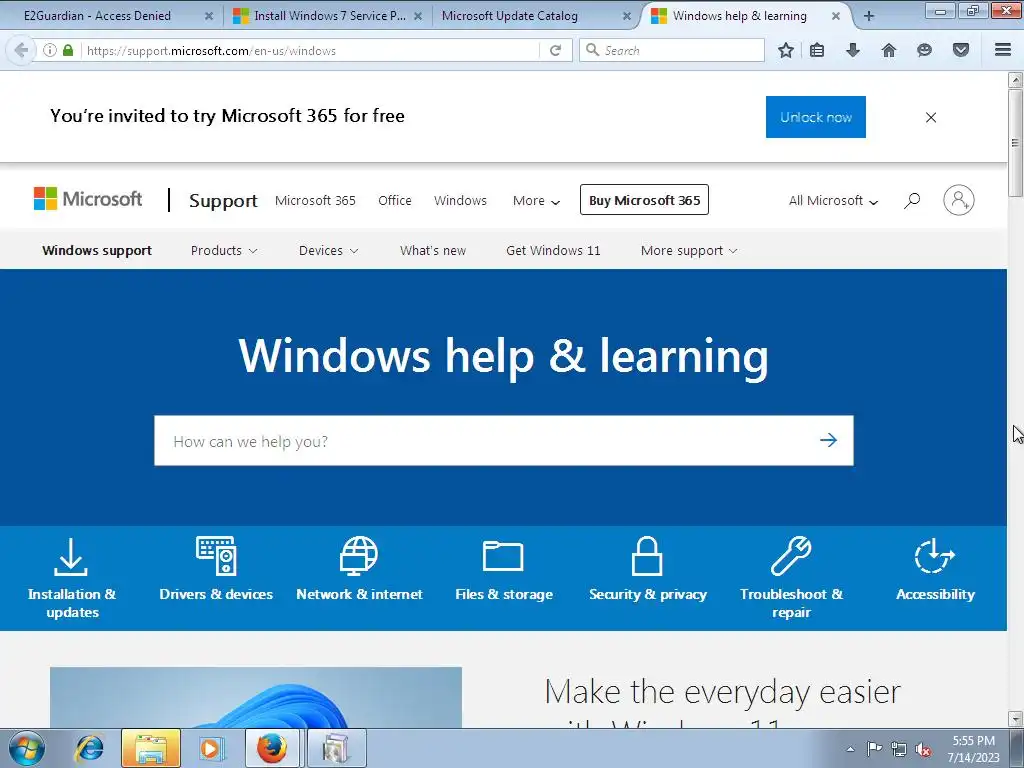Bookmark this page with the star icon
Viewport: 1024px width, 768px height.
[x=786, y=50]
